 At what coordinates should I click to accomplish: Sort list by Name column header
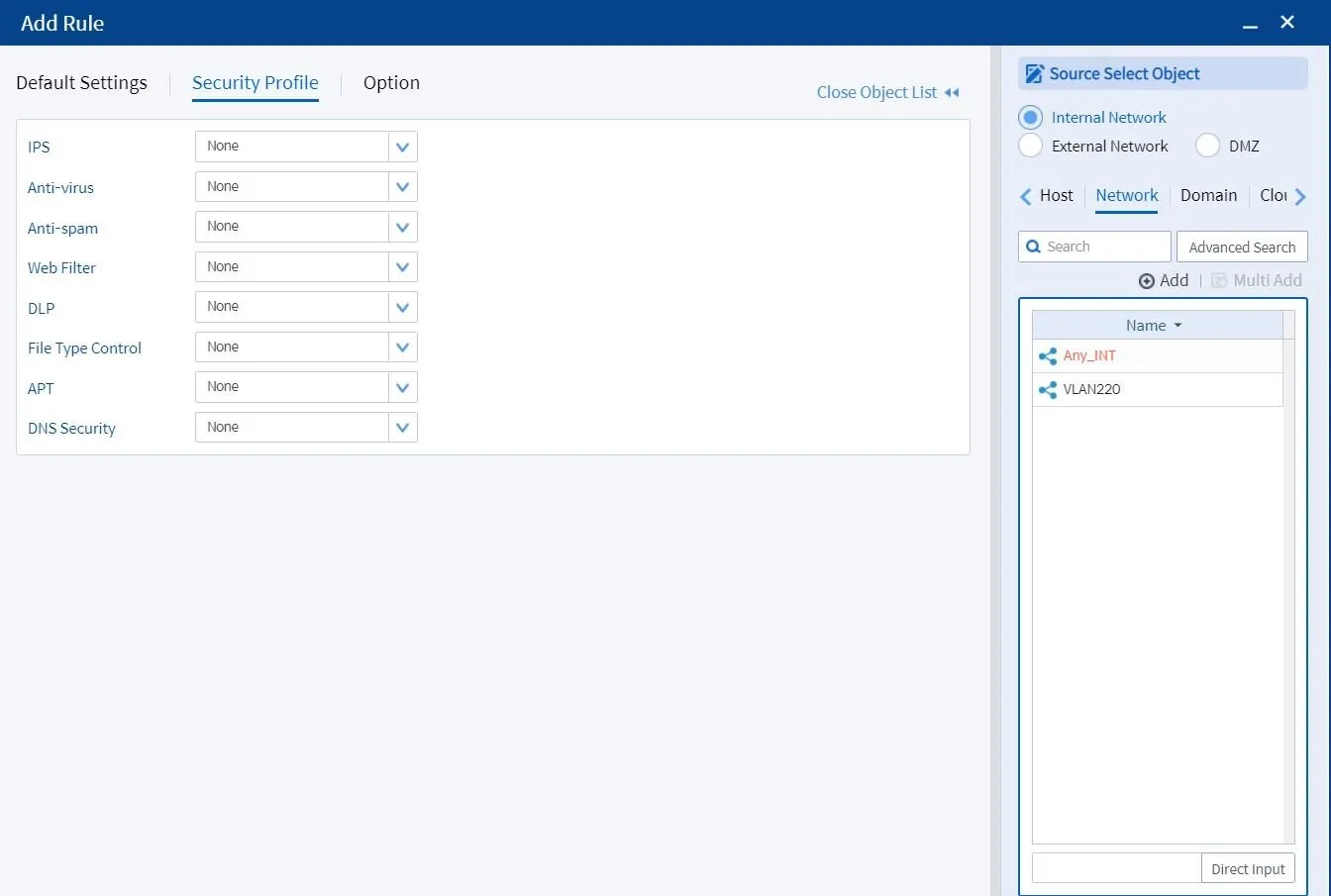[1157, 326]
